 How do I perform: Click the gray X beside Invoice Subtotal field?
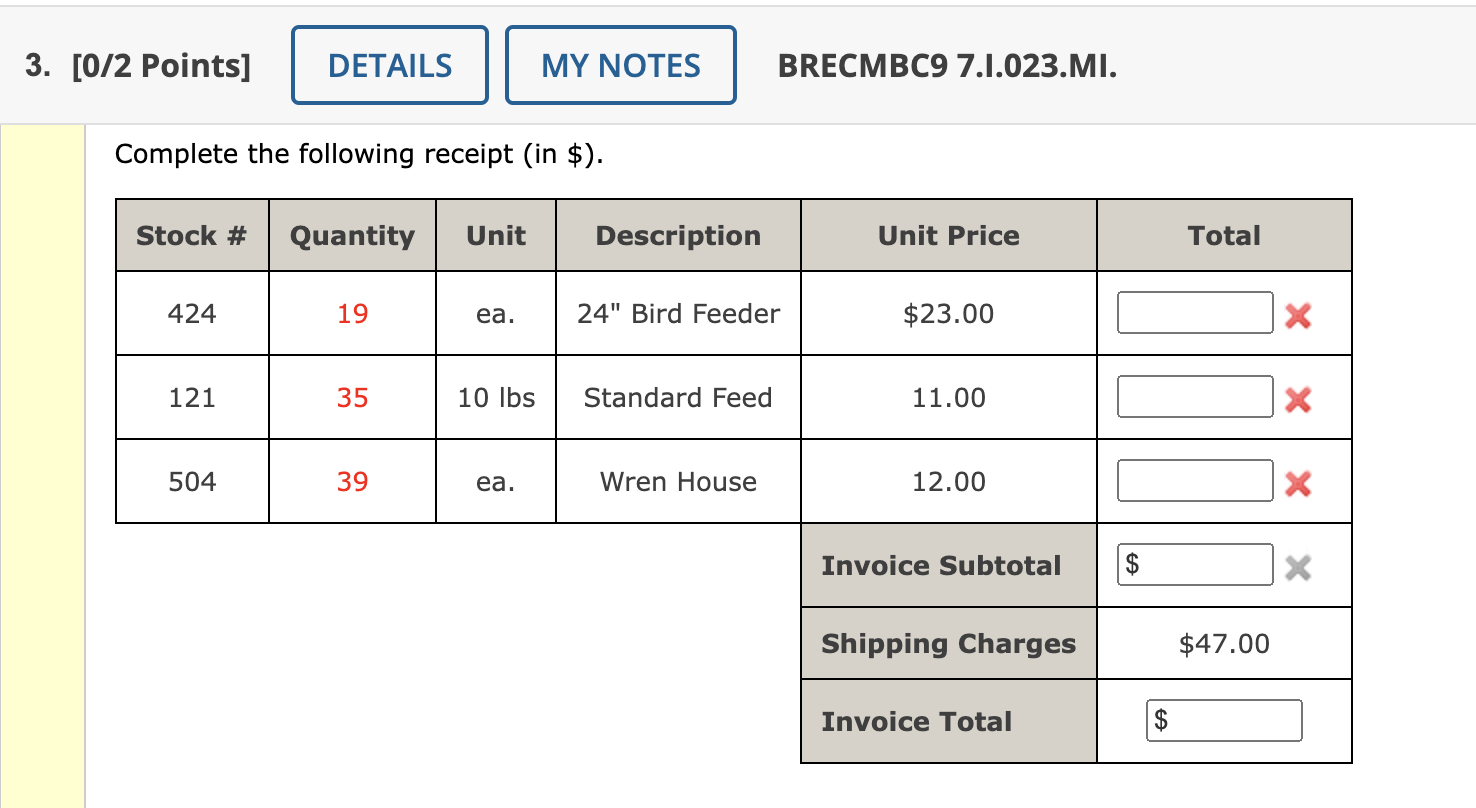coord(1297,568)
